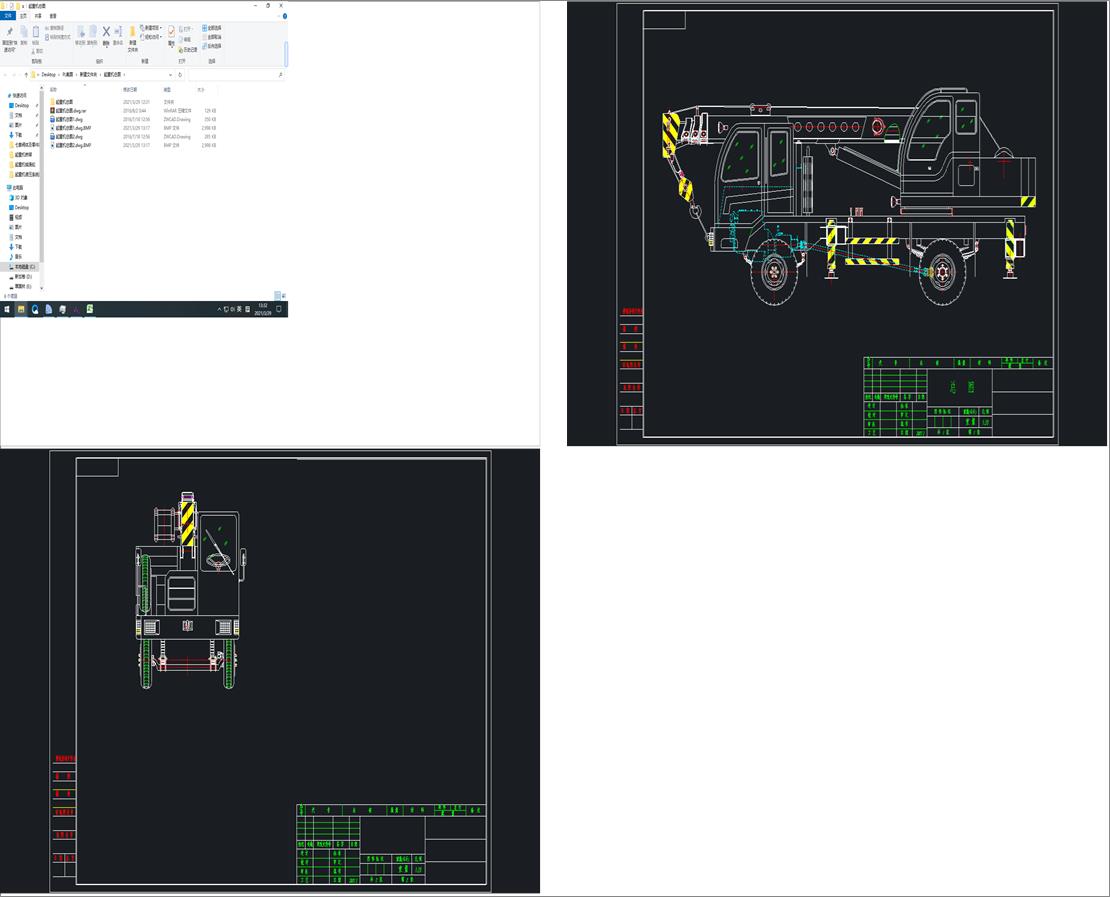Image resolution: width=1110 pixels, height=897 pixels.
Task: Switch to the View ribbon tab
Action: [53, 16]
